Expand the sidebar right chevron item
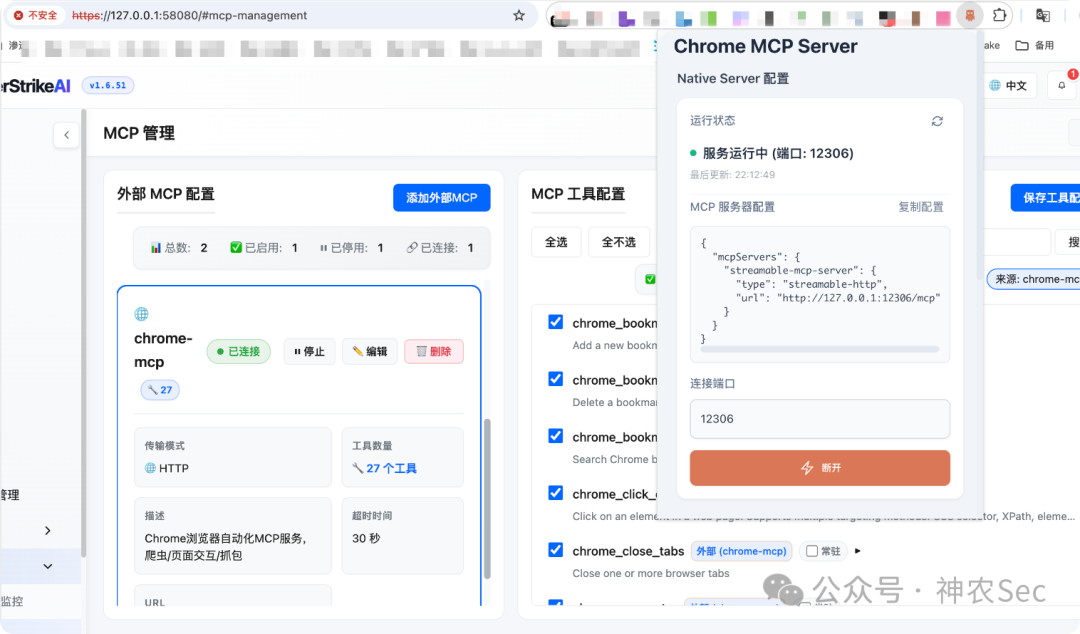Image resolution: width=1080 pixels, height=634 pixels. coord(48,531)
